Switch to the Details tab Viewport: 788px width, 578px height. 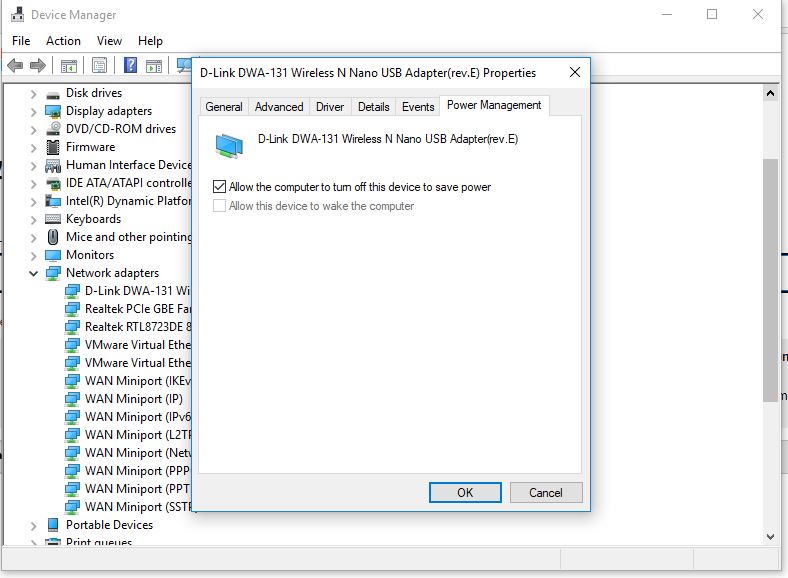coord(373,107)
